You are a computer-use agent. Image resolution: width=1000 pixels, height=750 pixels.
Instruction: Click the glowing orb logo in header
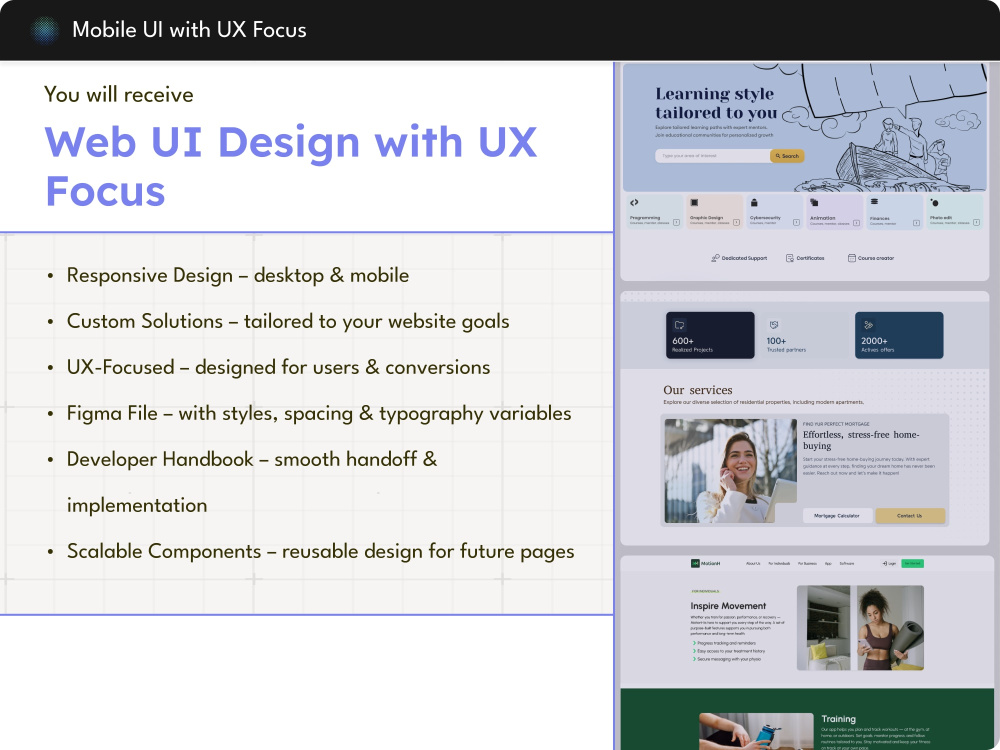tap(45, 29)
